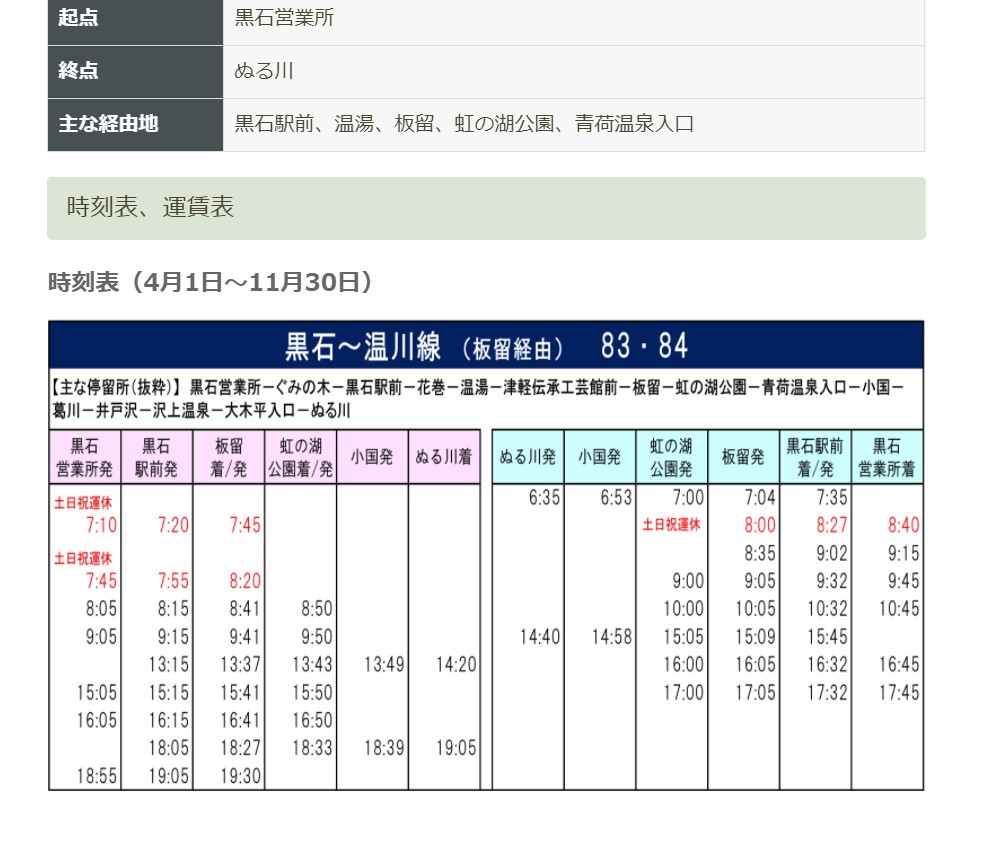The width and height of the screenshot is (984, 849).
Task: Click the red 8:40 arrival time
Action: coord(902,526)
